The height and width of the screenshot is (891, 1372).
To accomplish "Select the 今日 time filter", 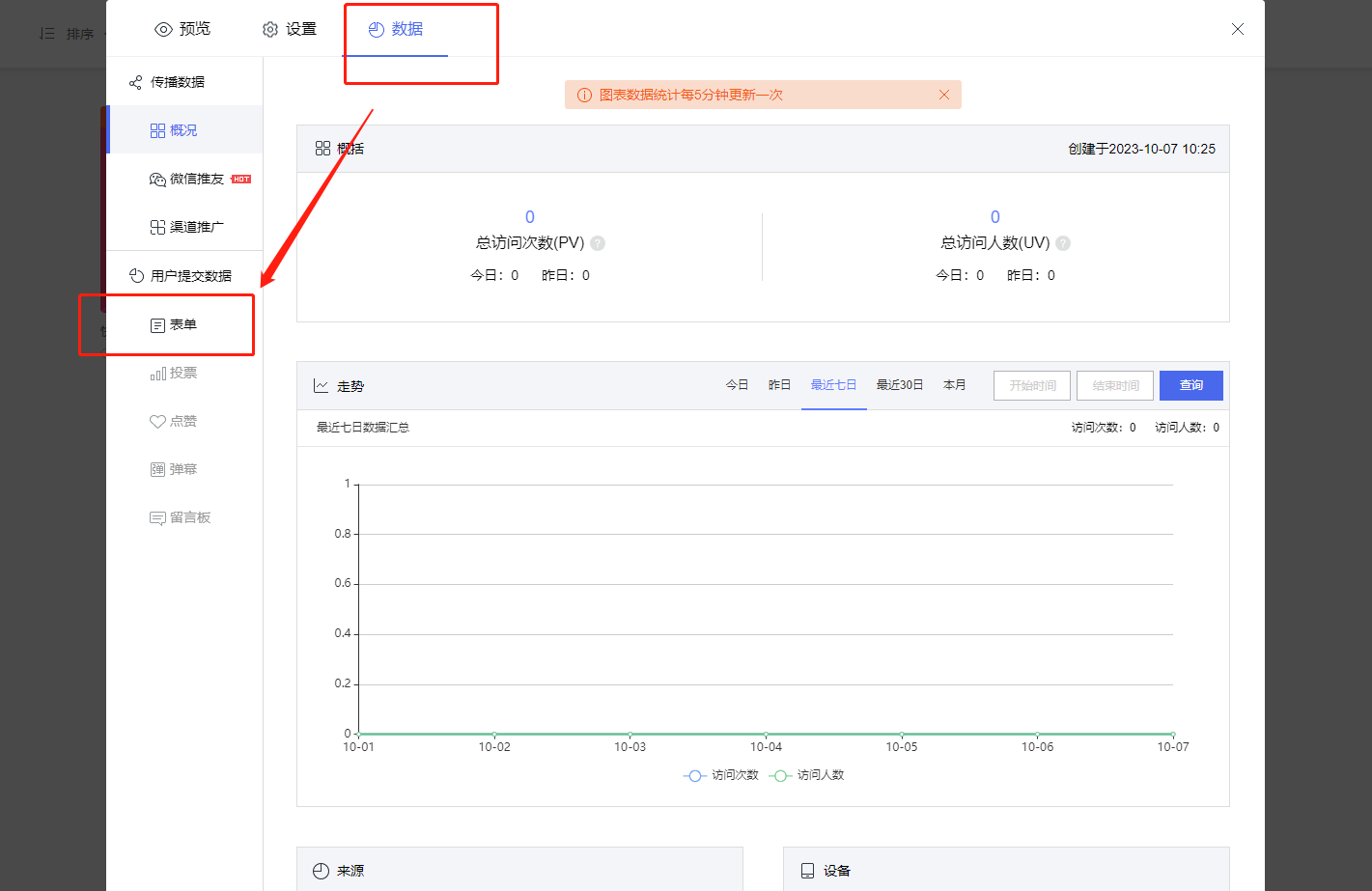I will (737, 385).
